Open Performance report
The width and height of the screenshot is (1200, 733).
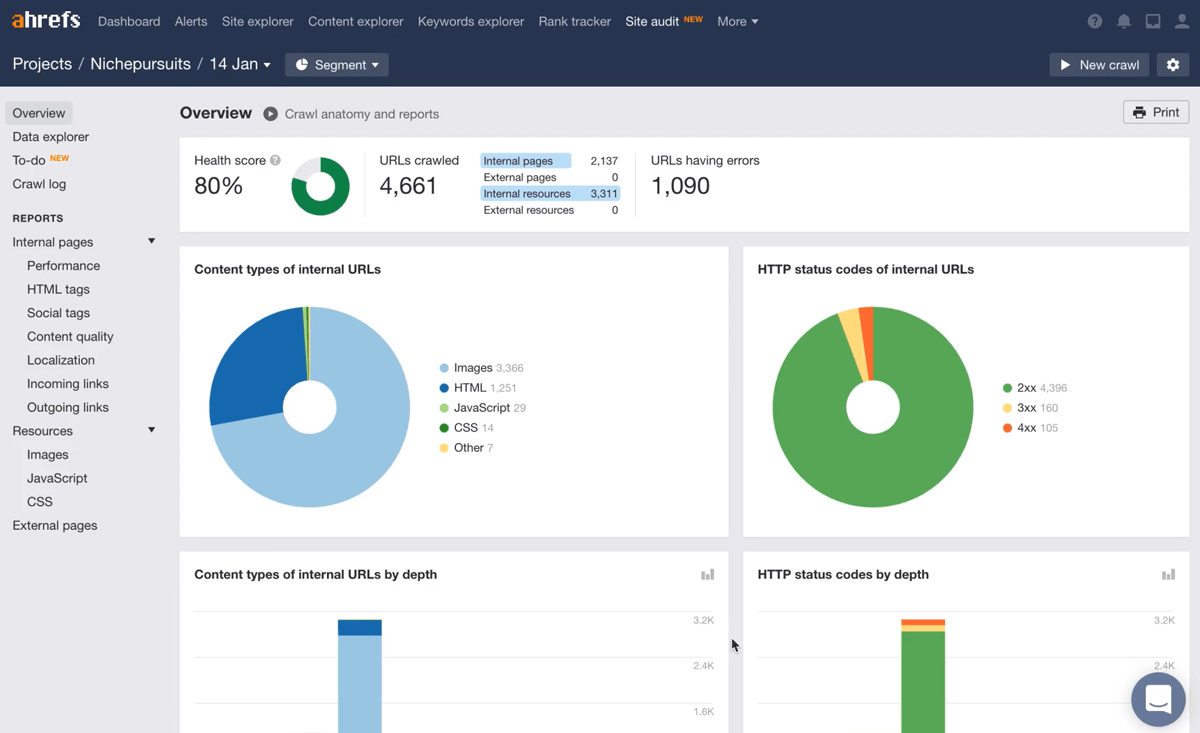(x=64, y=266)
